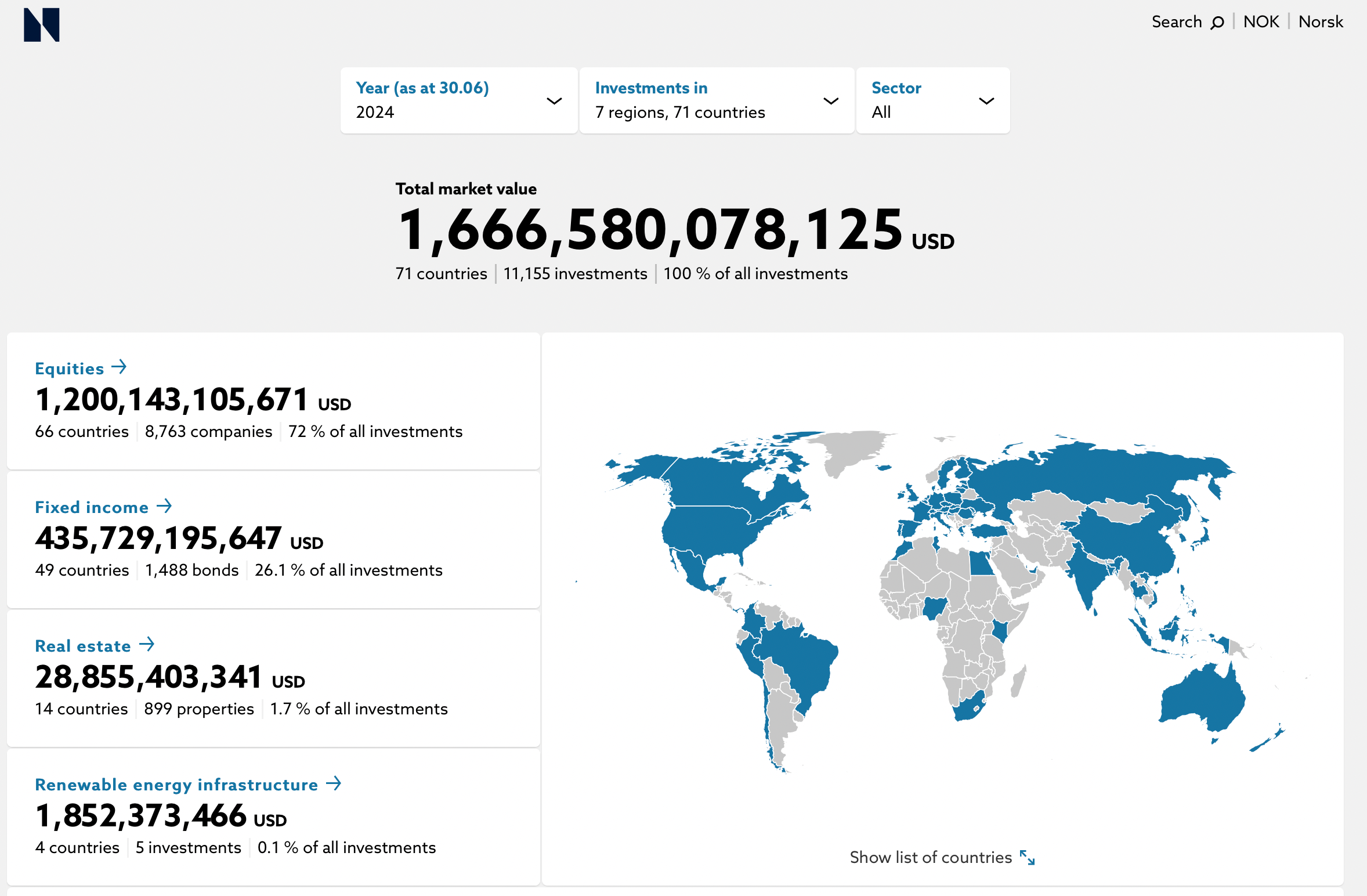This screenshot has height=896, width=1367.
Task: Open the Equities link
Action: click(x=70, y=368)
